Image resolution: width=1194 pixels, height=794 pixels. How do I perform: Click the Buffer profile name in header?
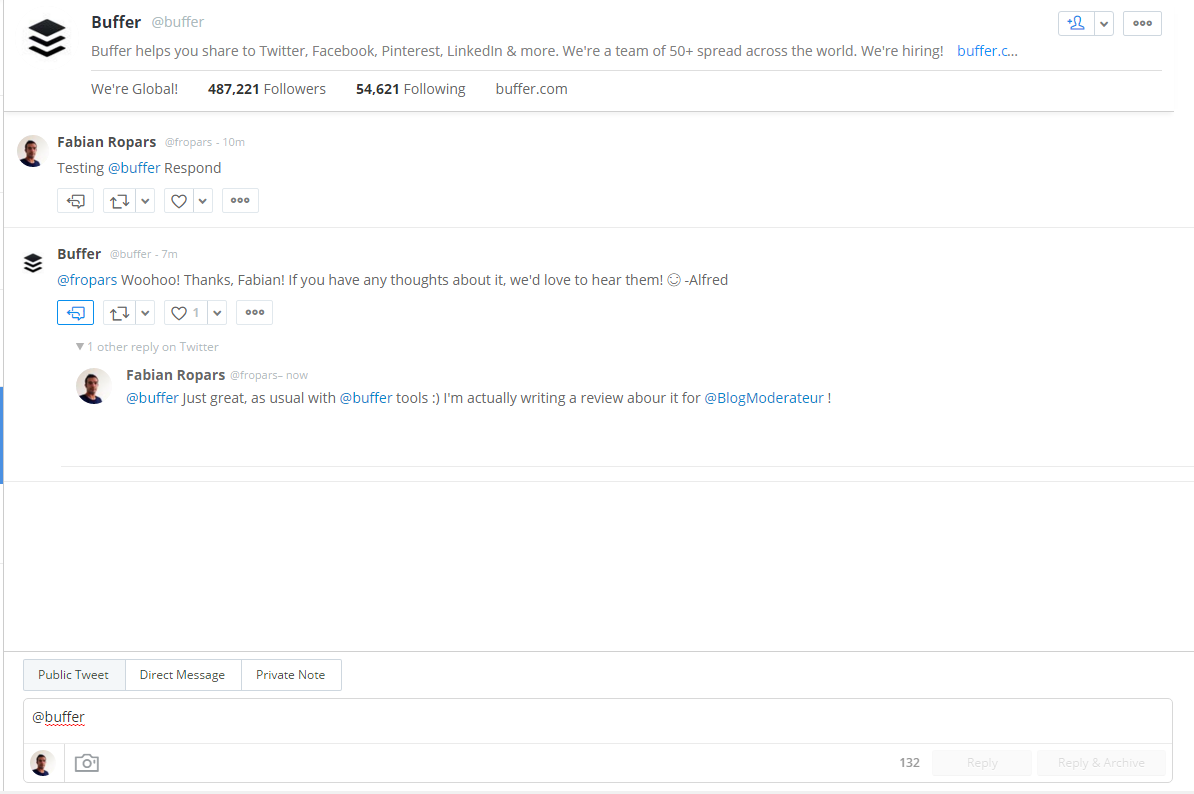(x=116, y=22)
